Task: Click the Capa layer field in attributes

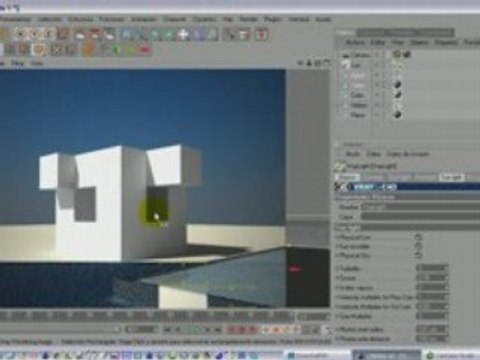Action: click(420, 217)
